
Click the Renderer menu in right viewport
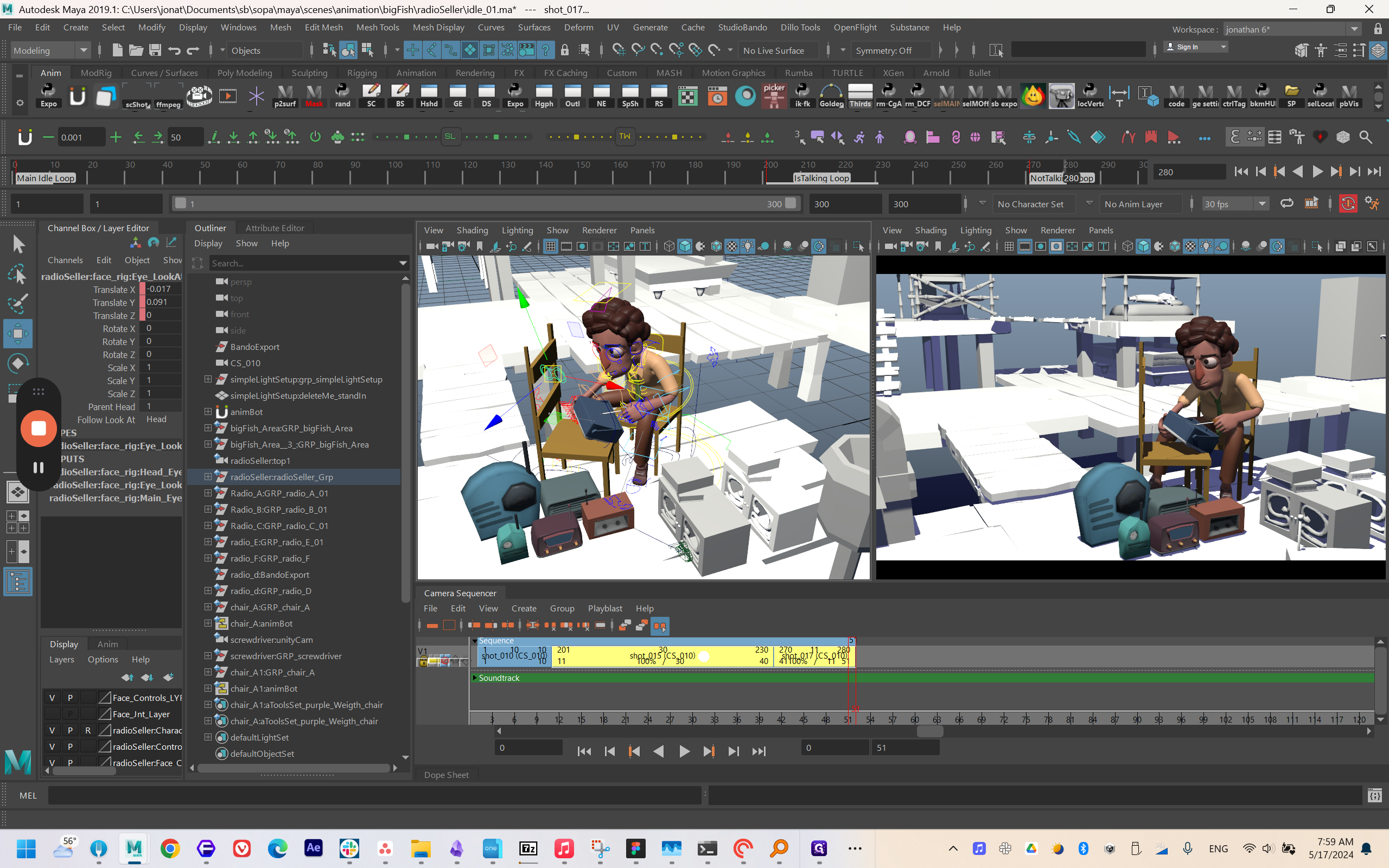1058,230
